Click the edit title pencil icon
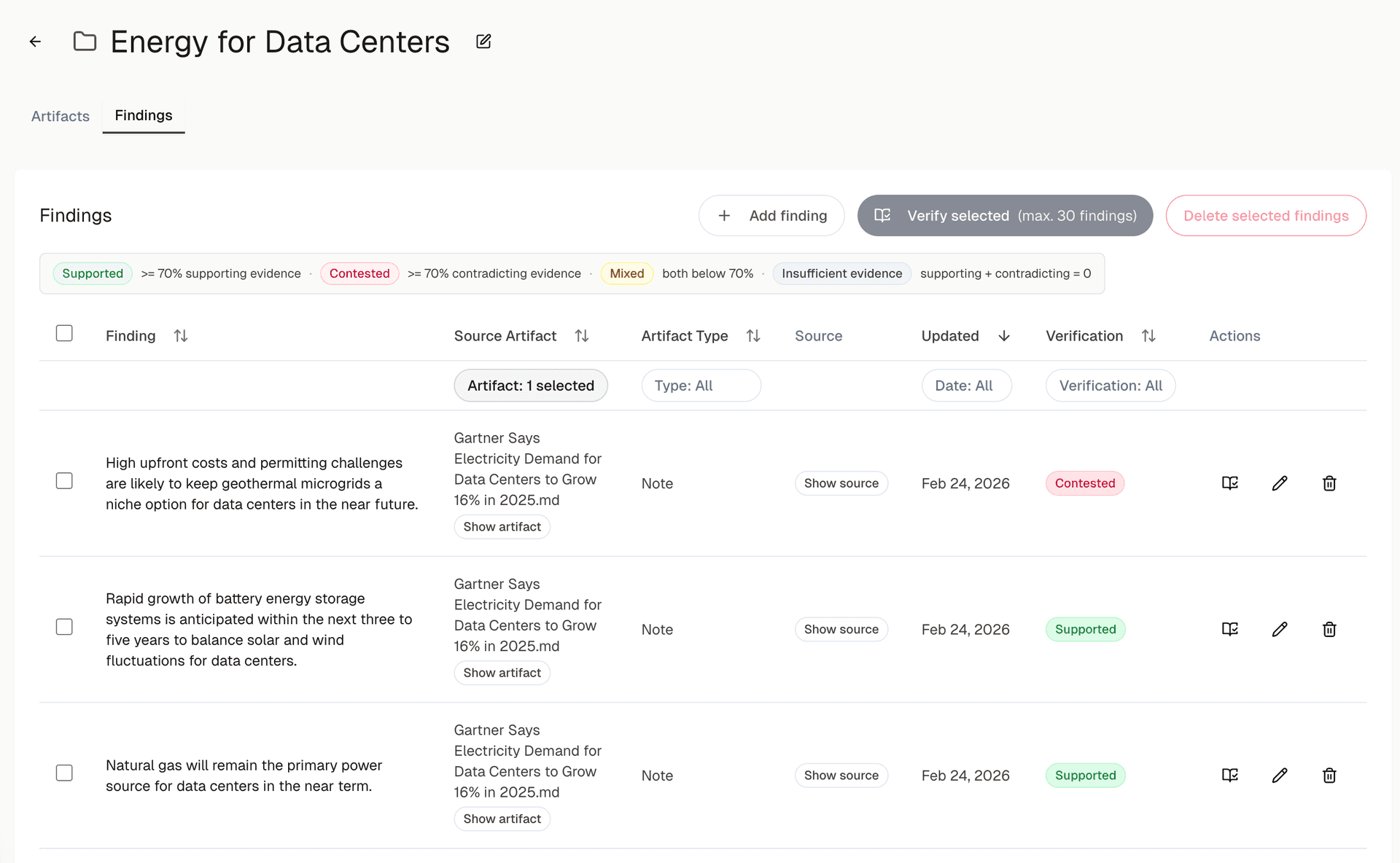Screen dimensions: 1400x863 pyautogui.click(x=483, y=42)
